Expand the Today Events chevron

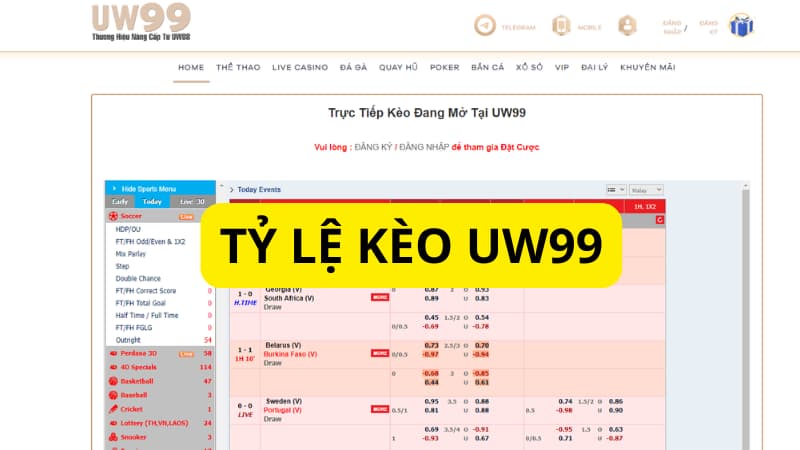(232, 190)
